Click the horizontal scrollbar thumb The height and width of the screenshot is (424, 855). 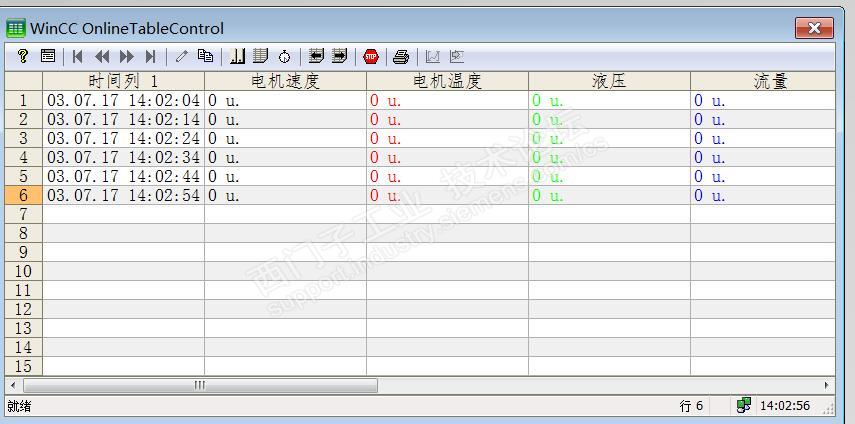200,385
